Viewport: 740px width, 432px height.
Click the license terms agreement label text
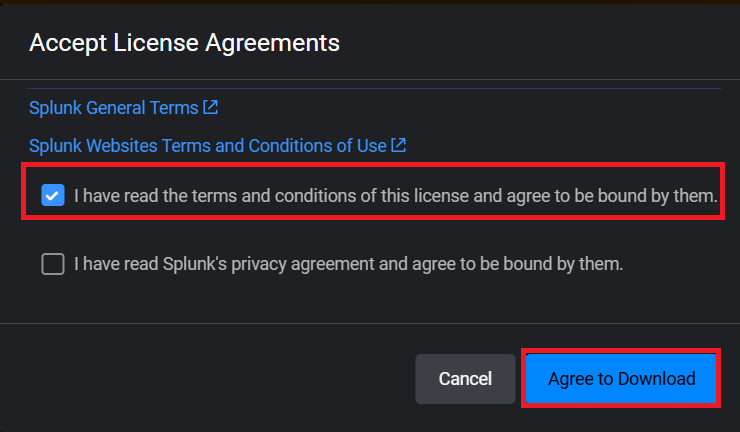coord(395,197)
